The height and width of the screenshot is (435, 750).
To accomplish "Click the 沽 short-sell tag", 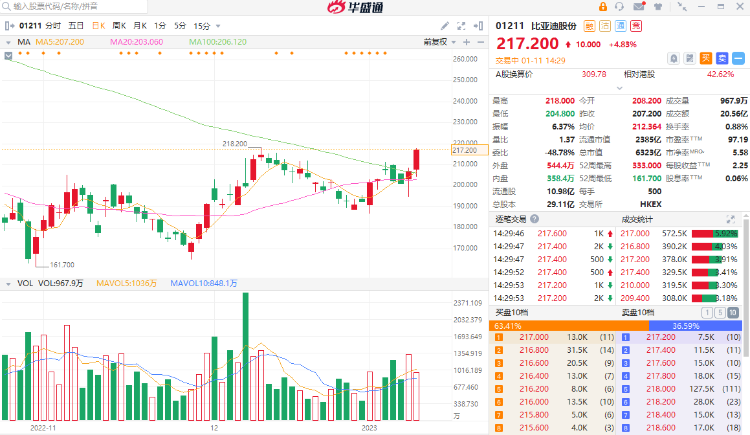I will [605, 26].
